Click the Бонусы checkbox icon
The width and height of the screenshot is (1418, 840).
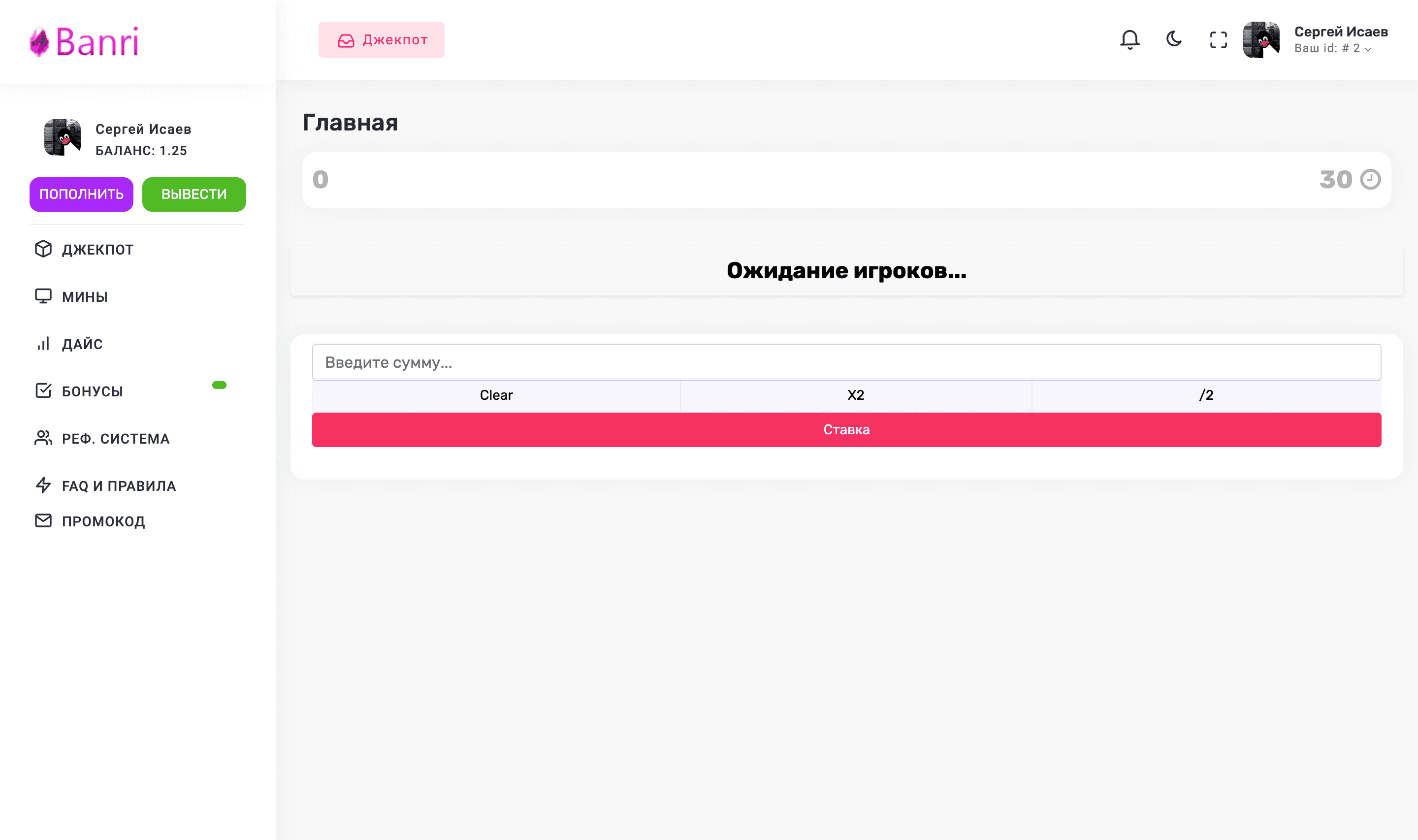43,390
